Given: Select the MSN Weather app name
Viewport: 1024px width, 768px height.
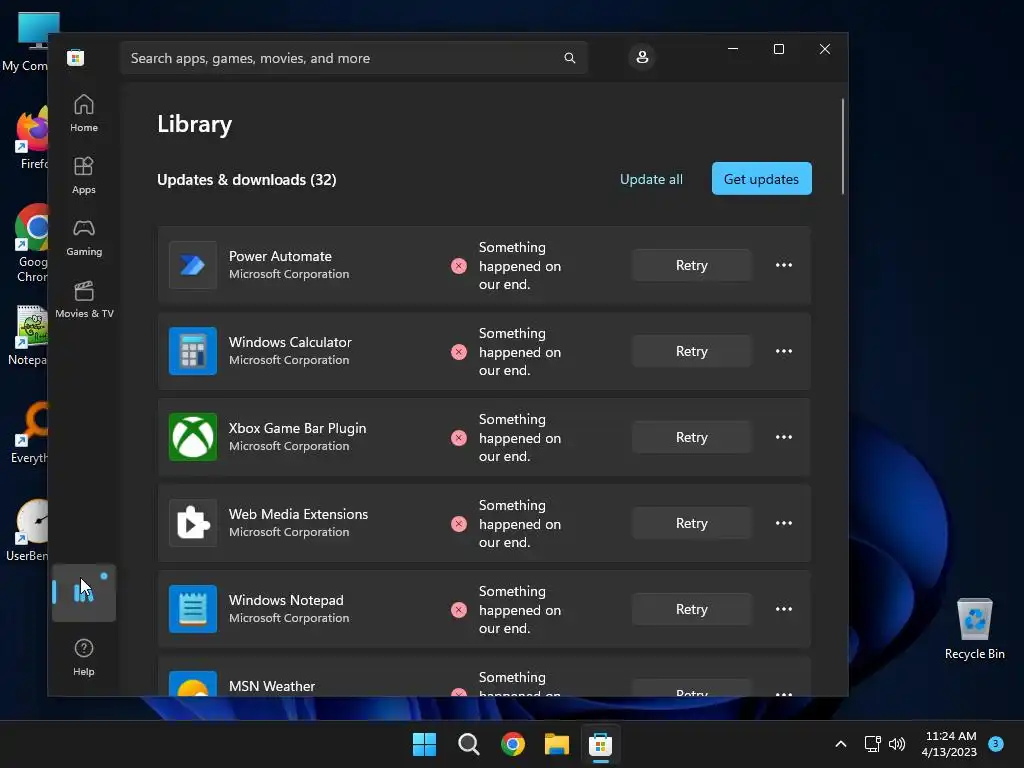Looking at the screenshot, I should click(x=272, y=686).
